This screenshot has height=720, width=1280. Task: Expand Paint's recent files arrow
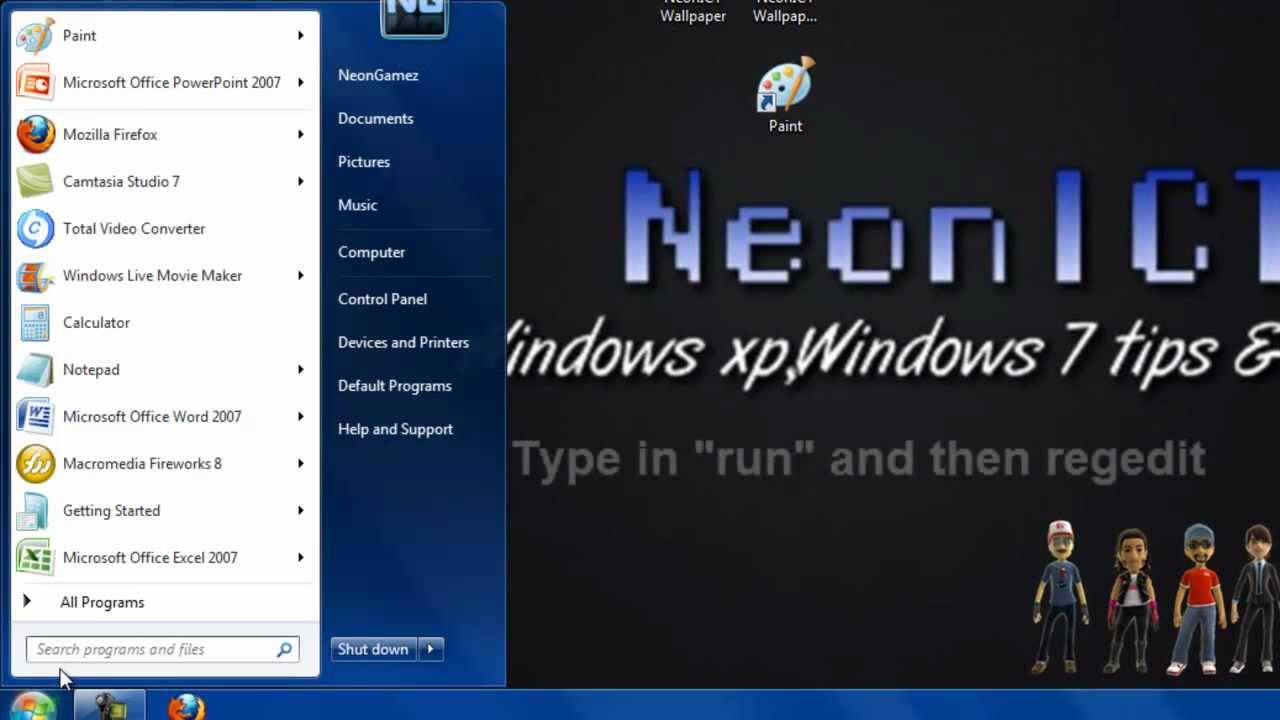pyautogui.click(x=300, y=35)
